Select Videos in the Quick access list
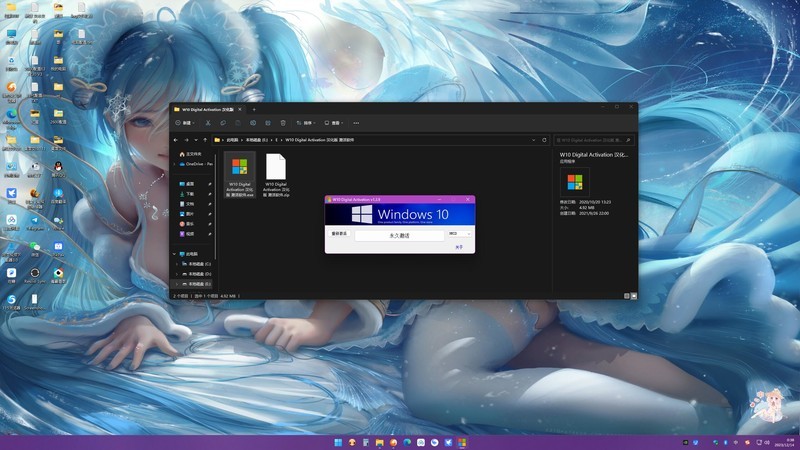Viewport: 800px width, 450px height. point(190,234)
